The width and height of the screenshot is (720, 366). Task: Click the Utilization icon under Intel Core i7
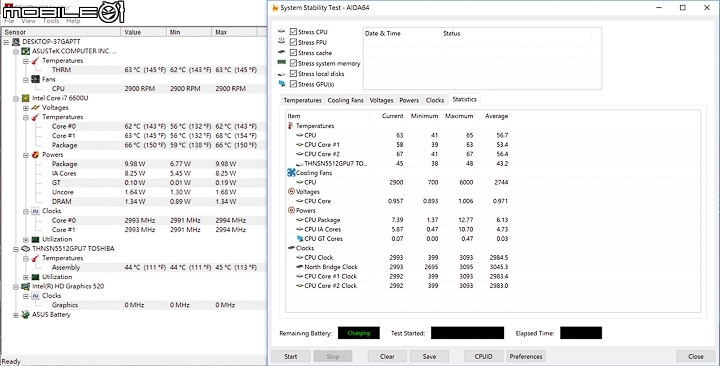[35, 239]
